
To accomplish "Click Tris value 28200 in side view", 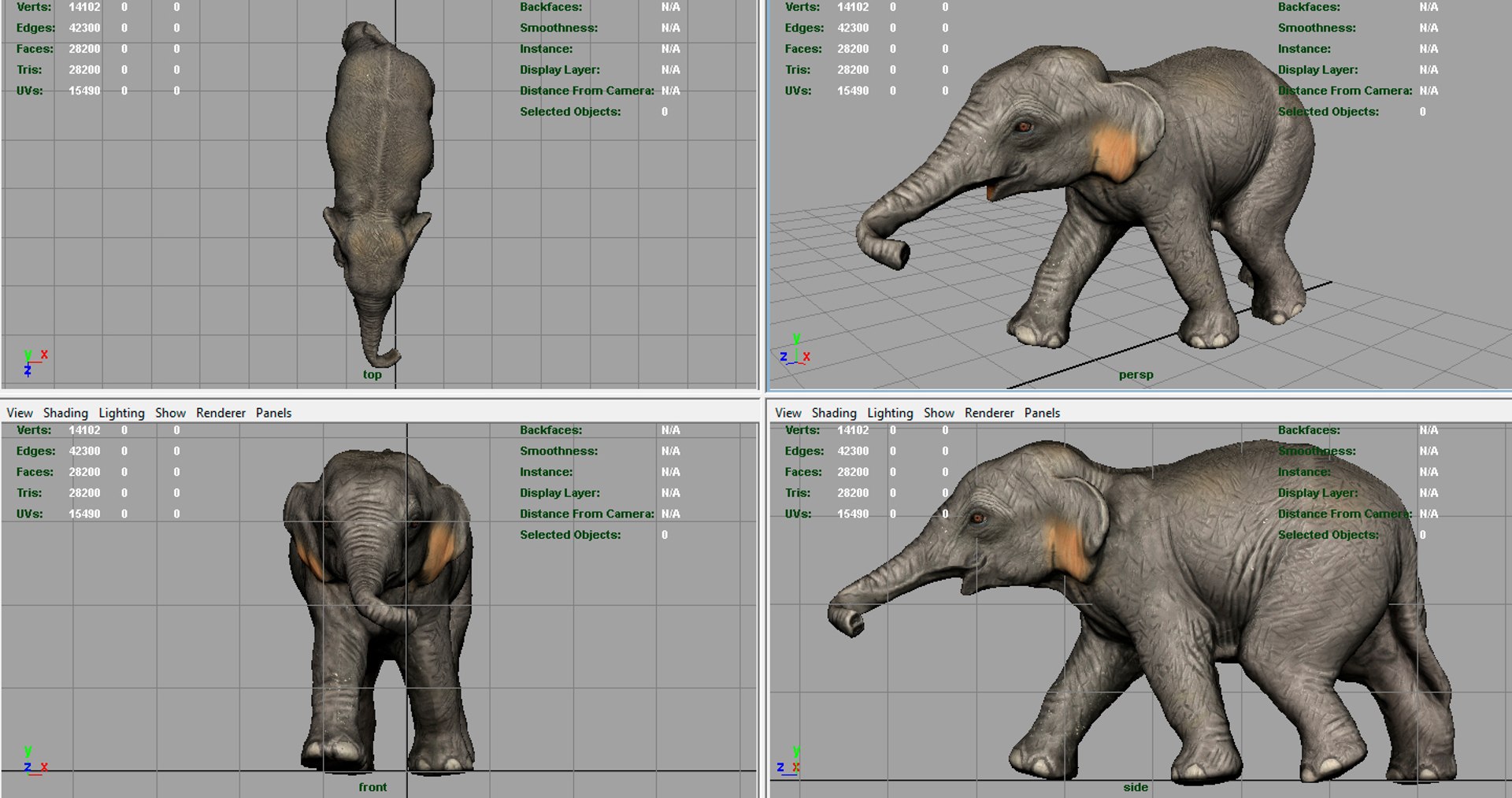I will coord(853,493).
